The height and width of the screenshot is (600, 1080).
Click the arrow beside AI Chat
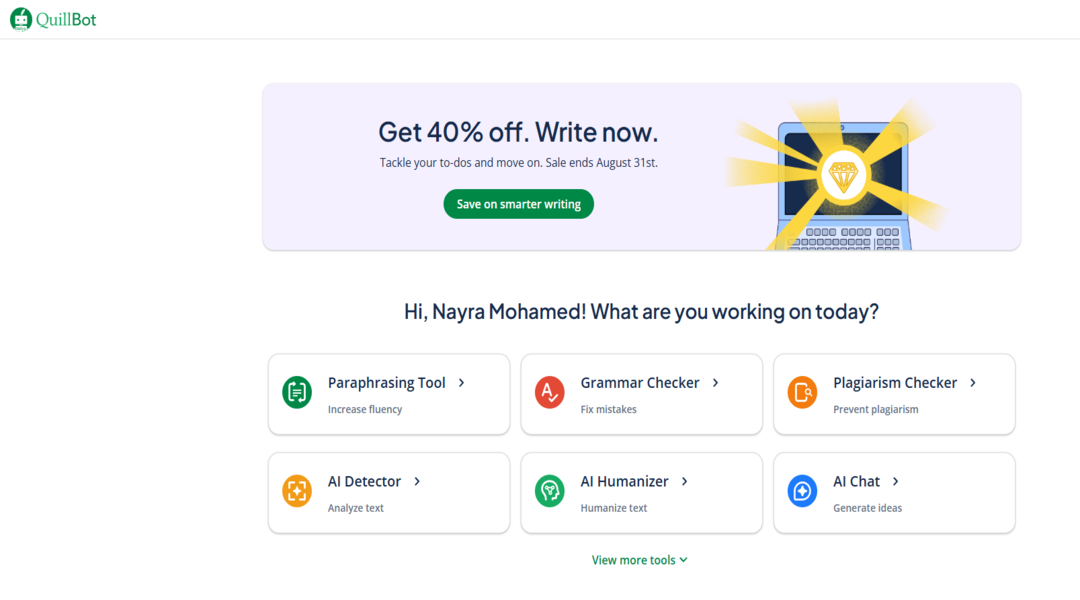pos(895,482)
